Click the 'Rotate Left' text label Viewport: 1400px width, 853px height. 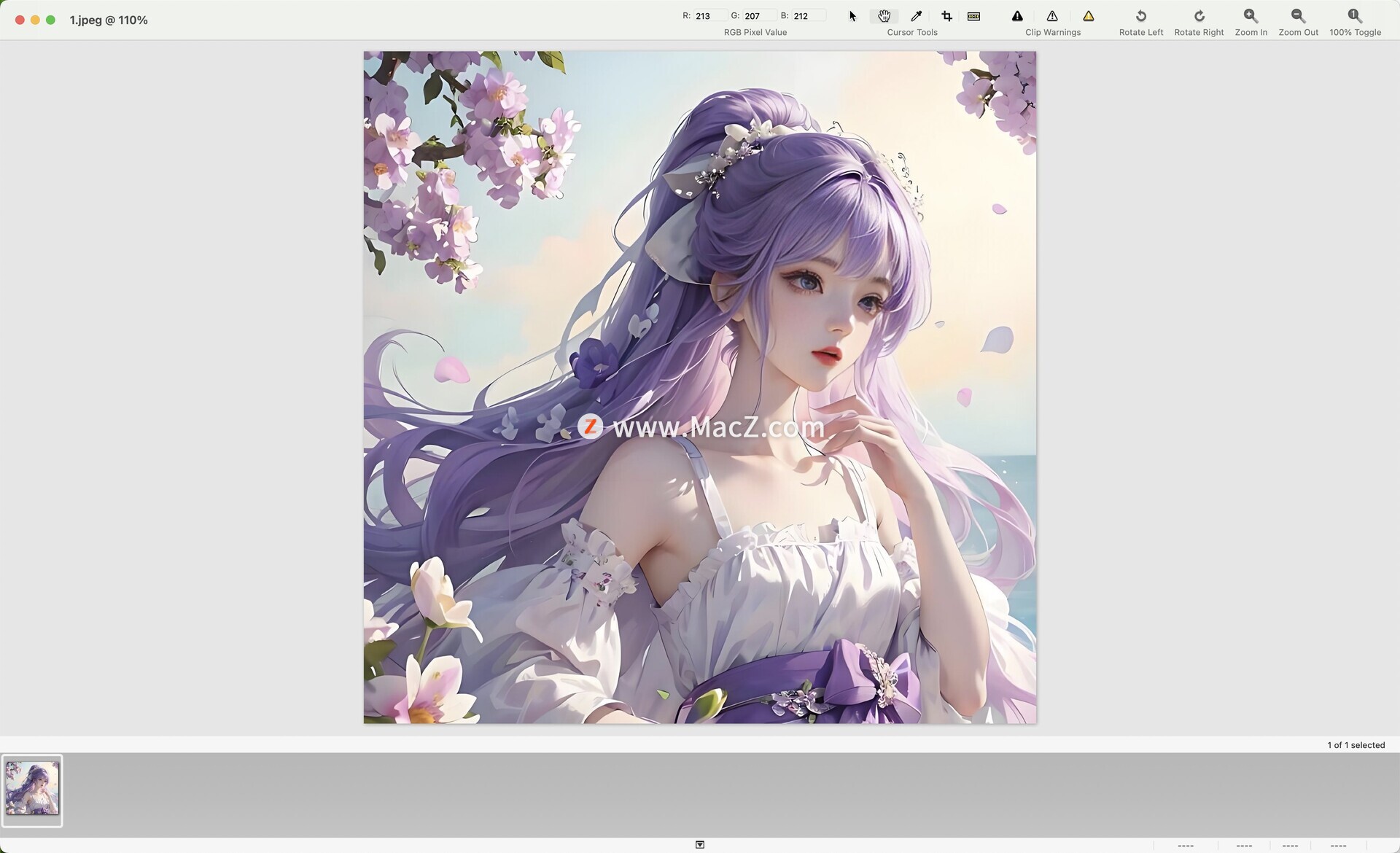pyautogui.click(x=1141, y=33)
